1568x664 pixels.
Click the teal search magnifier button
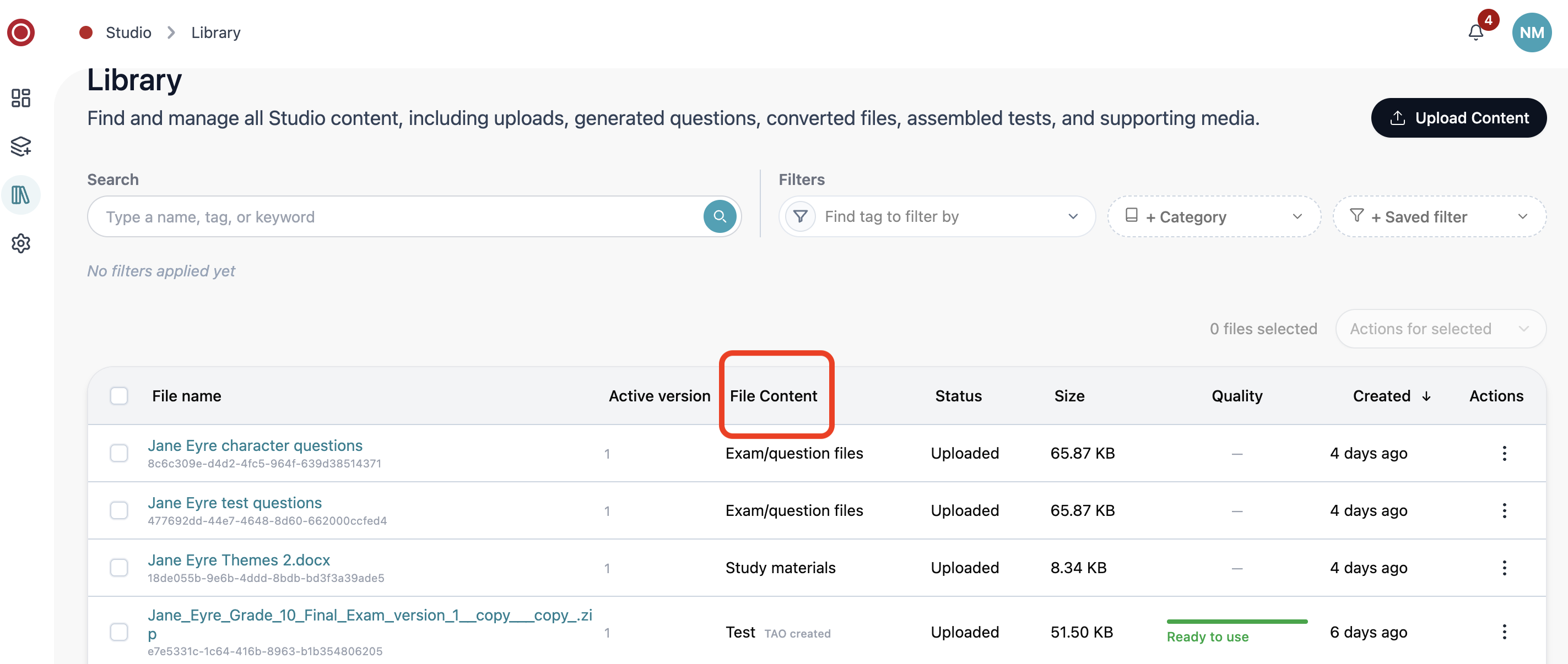click(x=720, y=216)
